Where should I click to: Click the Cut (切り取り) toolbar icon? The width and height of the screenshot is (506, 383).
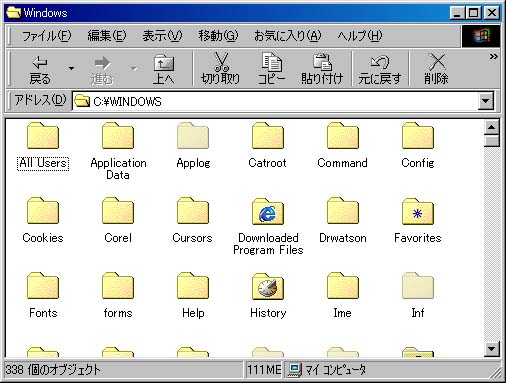tap(220, 69)
